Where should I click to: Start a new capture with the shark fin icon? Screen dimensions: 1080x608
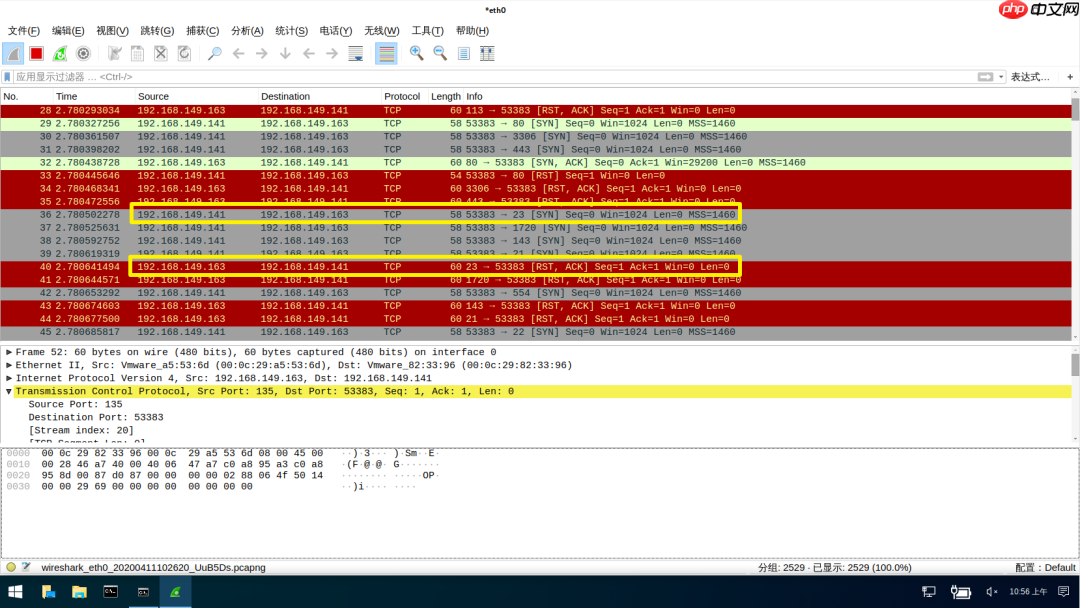pyautogui.click(x=14, y=53)
